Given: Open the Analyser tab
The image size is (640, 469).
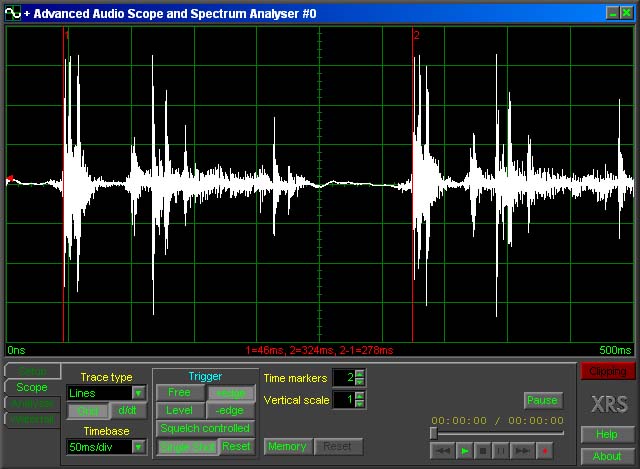Looking at the screenshot, I should click(32, 403).
